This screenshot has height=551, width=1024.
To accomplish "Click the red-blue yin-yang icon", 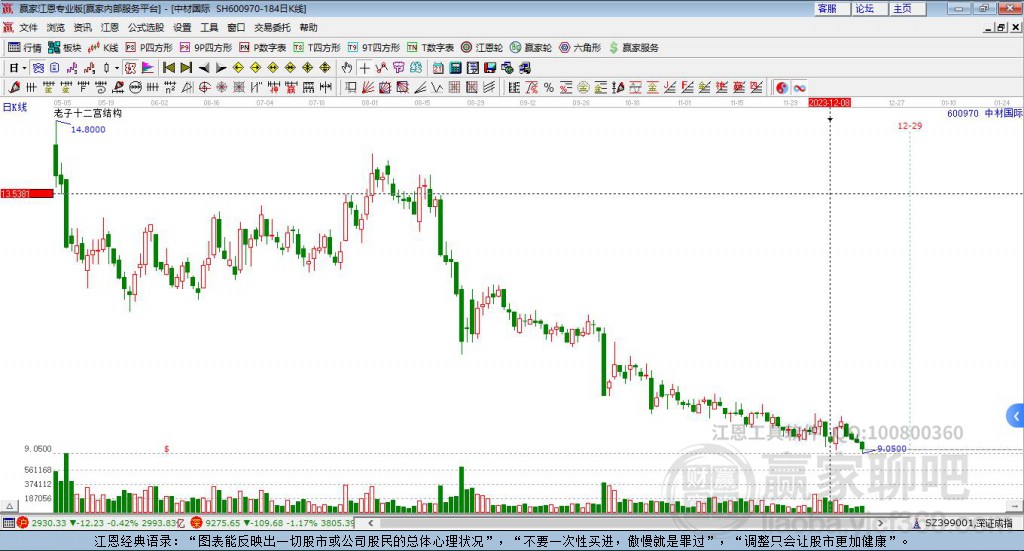I will pos(782,87).
